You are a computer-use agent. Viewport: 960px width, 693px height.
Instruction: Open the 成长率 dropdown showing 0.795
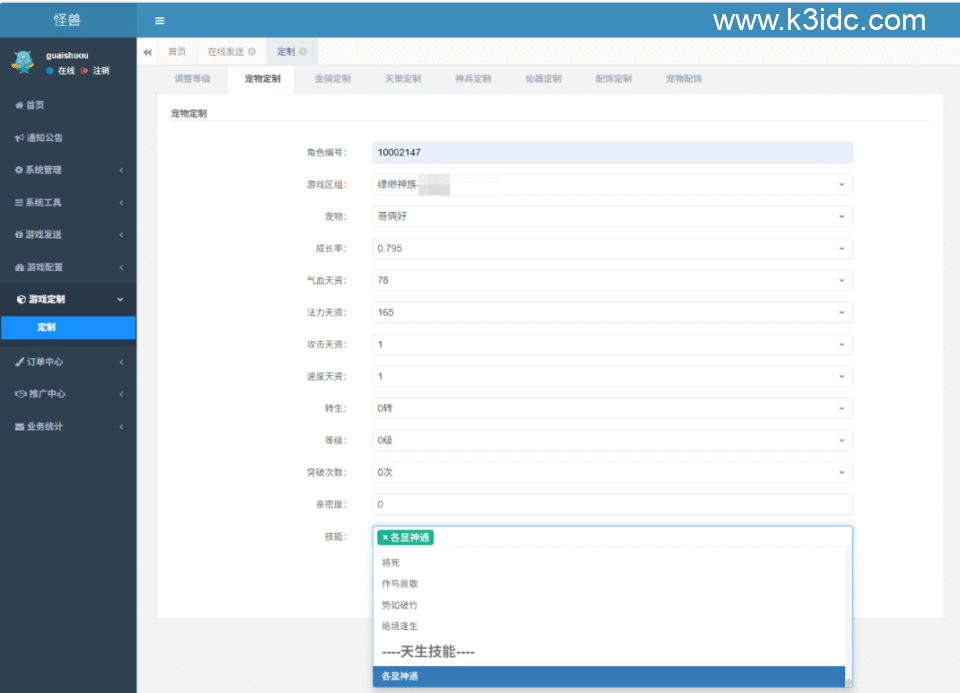(612, 248)
